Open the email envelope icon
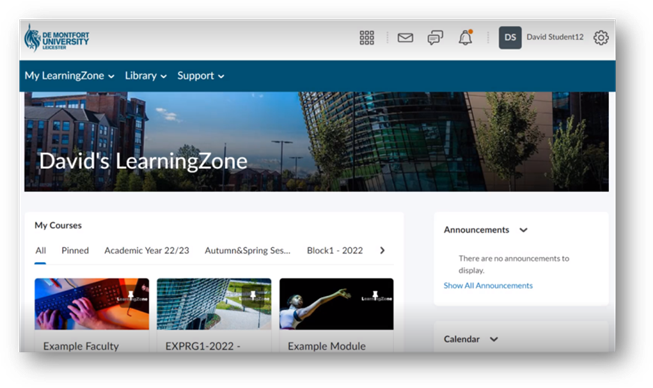653x388 pixels. (x=405, y=38)
